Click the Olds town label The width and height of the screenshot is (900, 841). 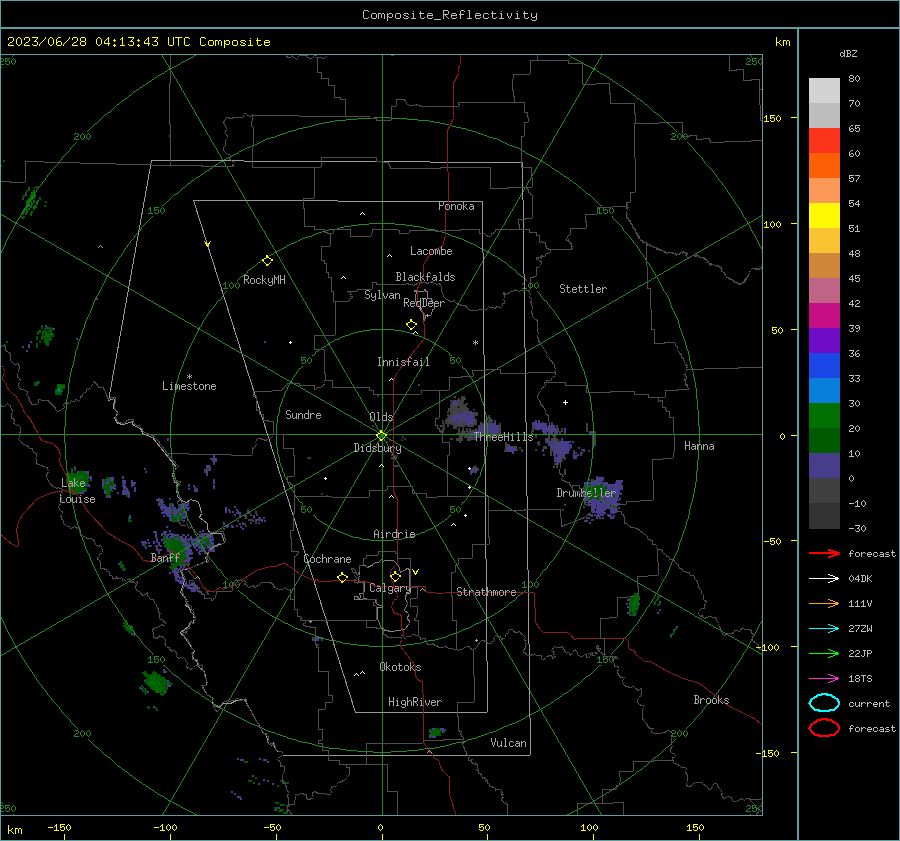[381, 417]
